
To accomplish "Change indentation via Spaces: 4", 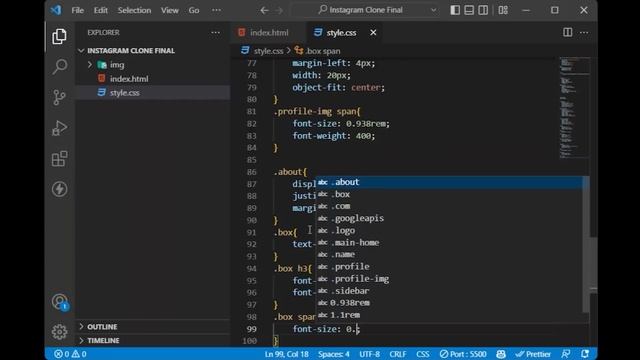I will [333, 354].
